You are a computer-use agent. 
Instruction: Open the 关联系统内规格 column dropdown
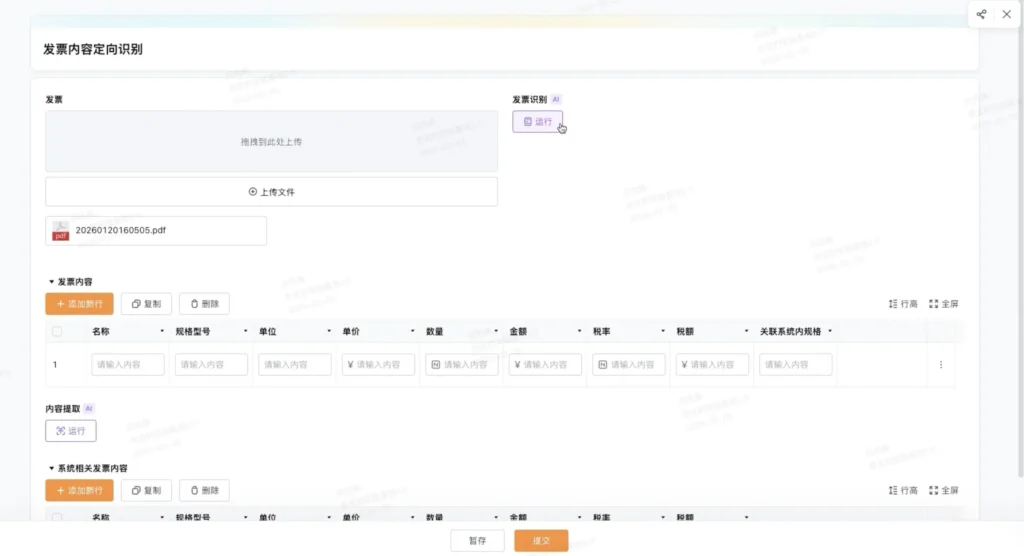point(829,331)
